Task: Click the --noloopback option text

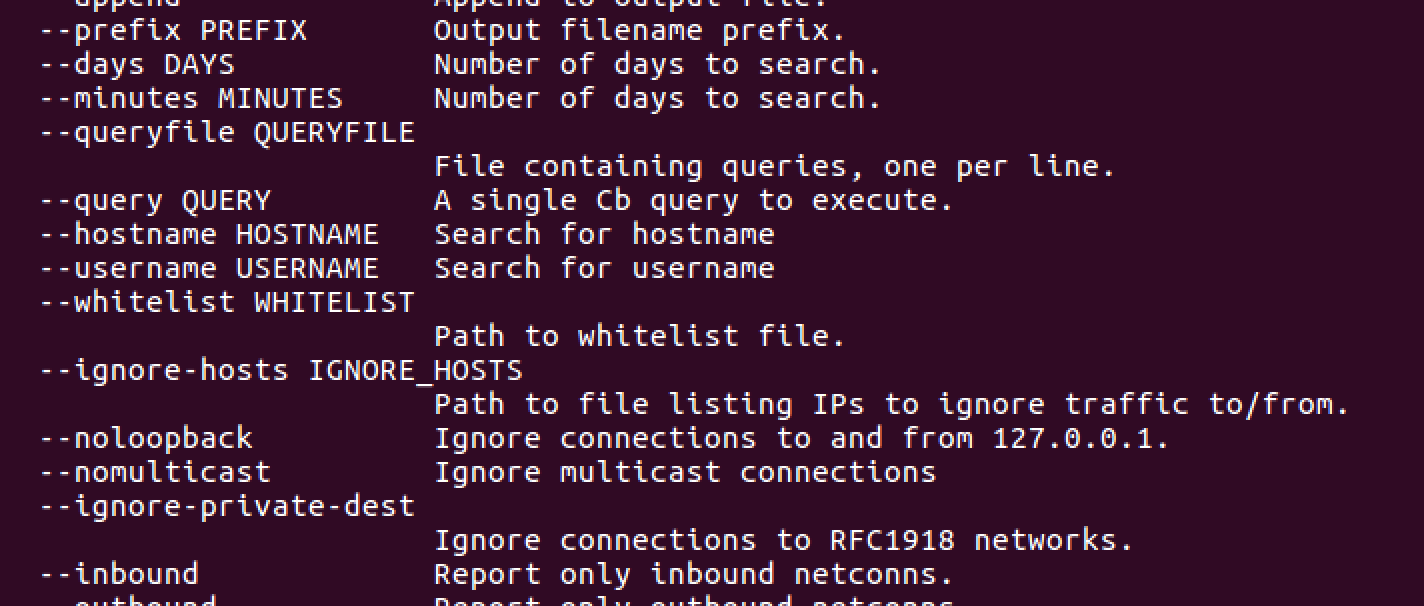Action: pos(146,439)
